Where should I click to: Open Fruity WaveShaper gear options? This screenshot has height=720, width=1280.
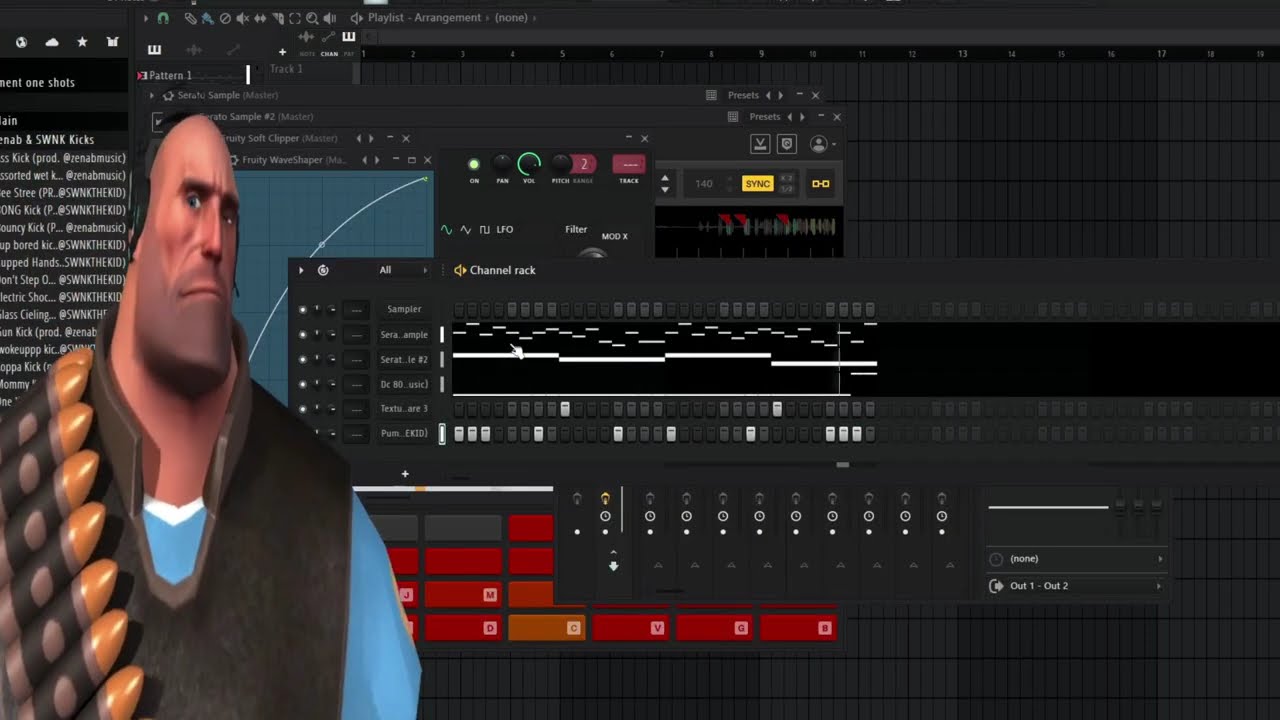click(x=235, y=160)
